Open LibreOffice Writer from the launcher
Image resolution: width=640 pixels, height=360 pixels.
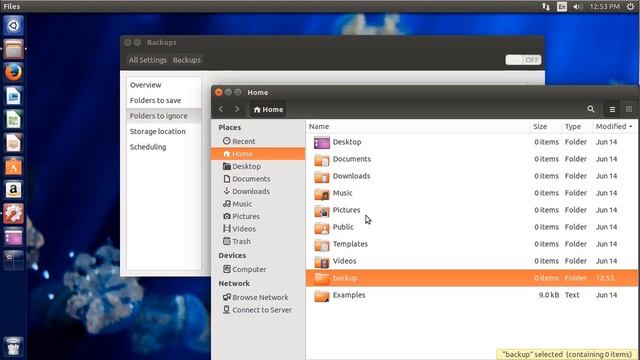(13, 96)
